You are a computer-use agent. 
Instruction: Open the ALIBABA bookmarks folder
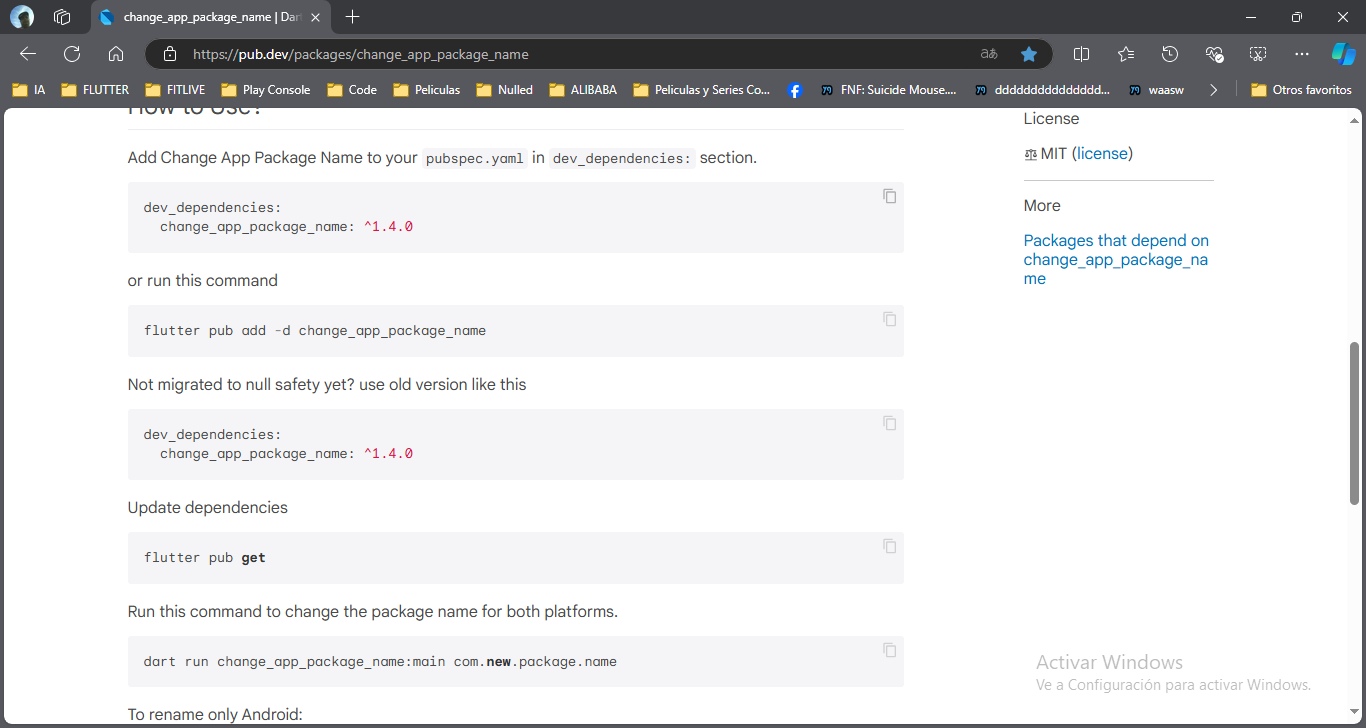point(583,90)
